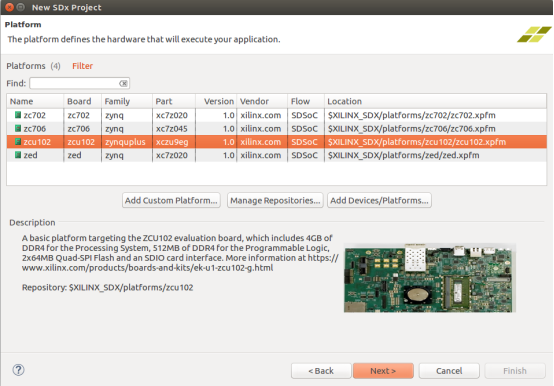Open Manage Repositories
The image size is (554, 386).
[275, 200]
